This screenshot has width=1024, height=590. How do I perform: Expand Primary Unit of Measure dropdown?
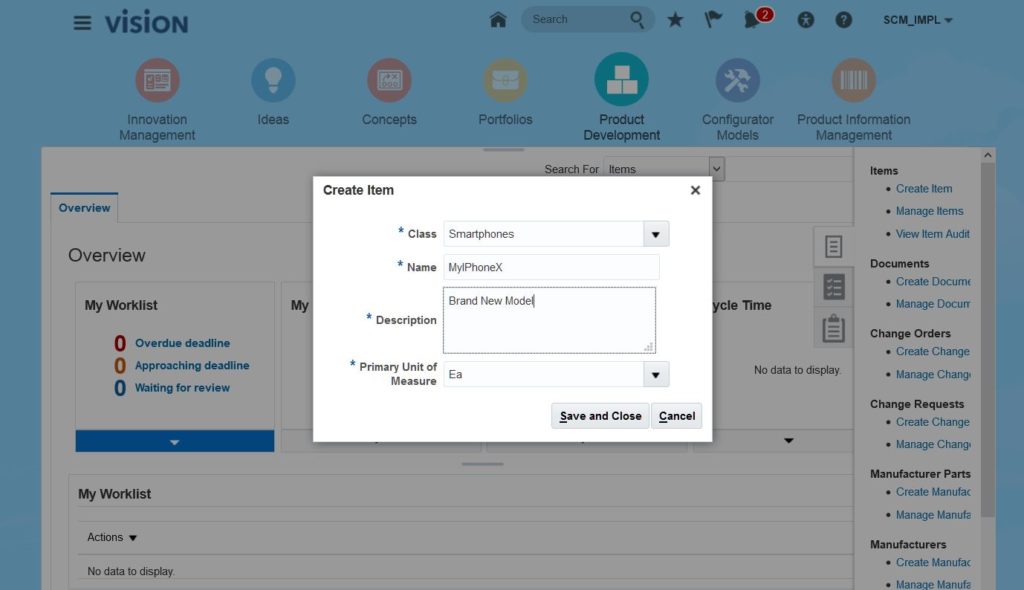click(656, 374)
